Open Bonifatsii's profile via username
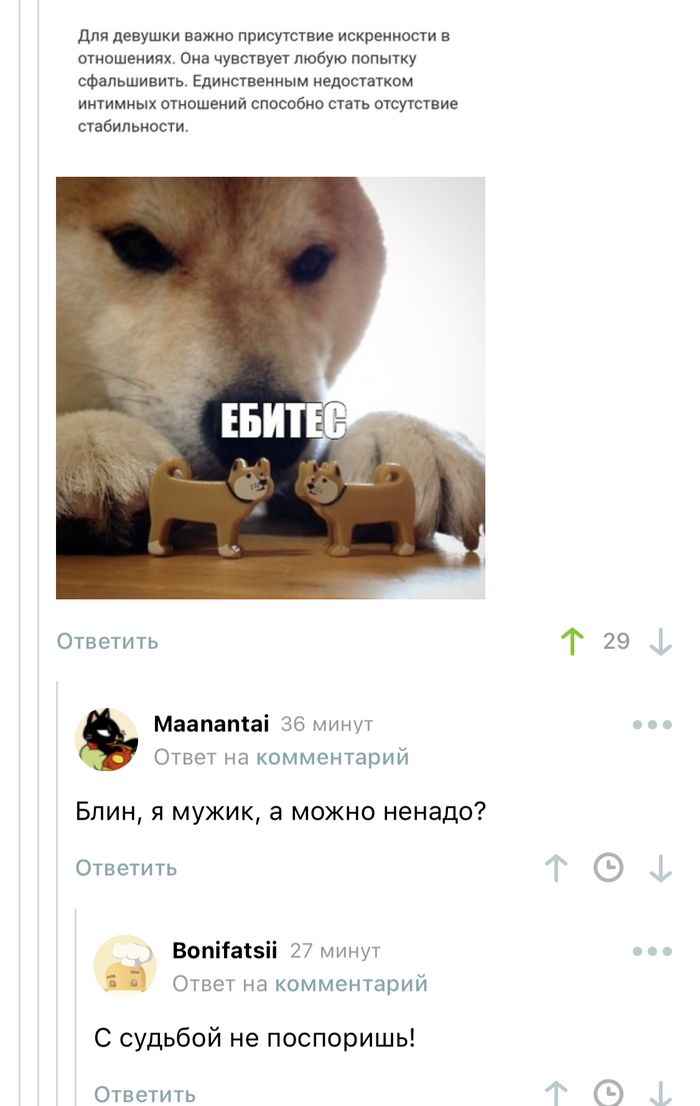Viewport: 700px width, 1106px height. 225,950
